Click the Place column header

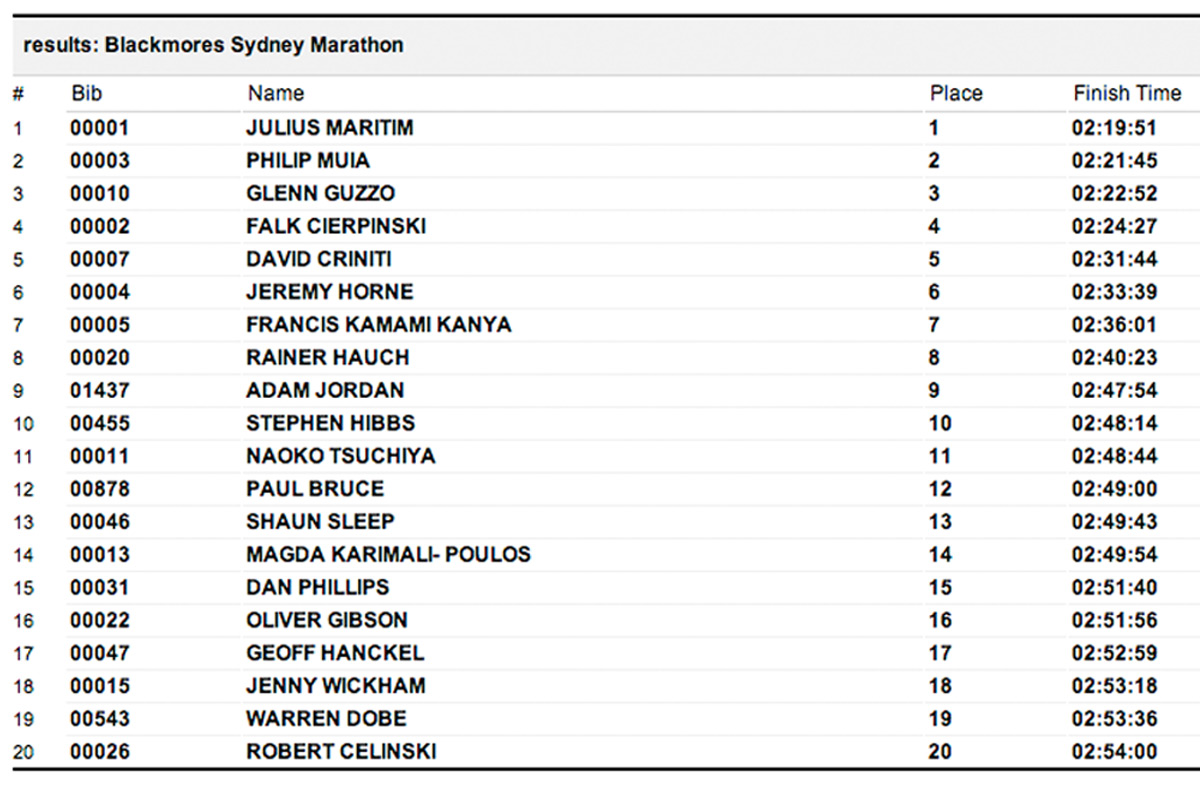pos(956,94)
